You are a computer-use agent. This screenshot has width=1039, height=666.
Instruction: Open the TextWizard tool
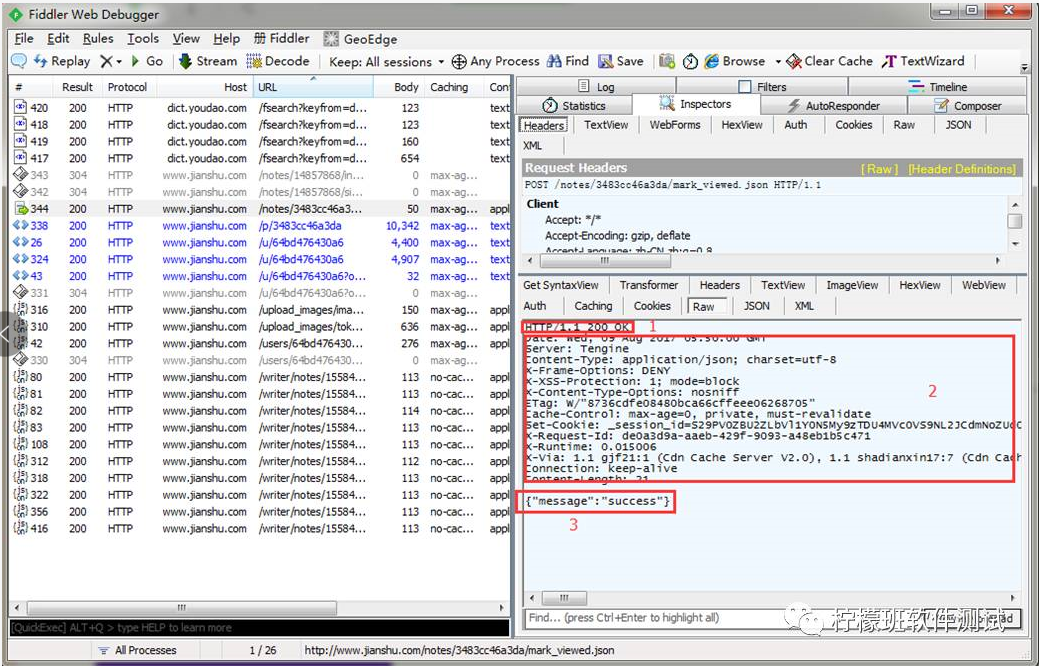coord(923,62)
